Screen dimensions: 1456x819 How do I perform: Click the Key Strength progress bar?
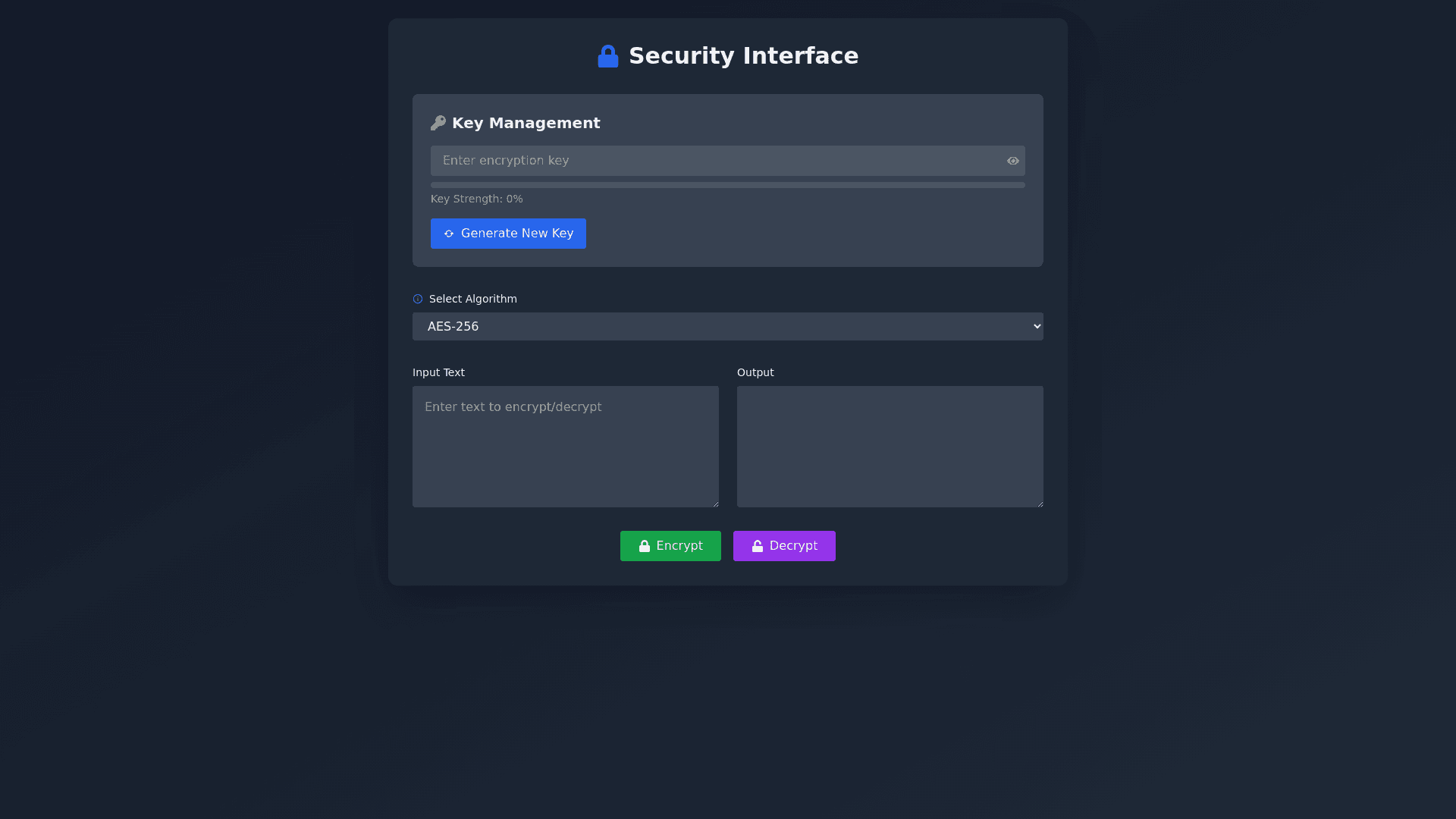click(x=727, y=185)
